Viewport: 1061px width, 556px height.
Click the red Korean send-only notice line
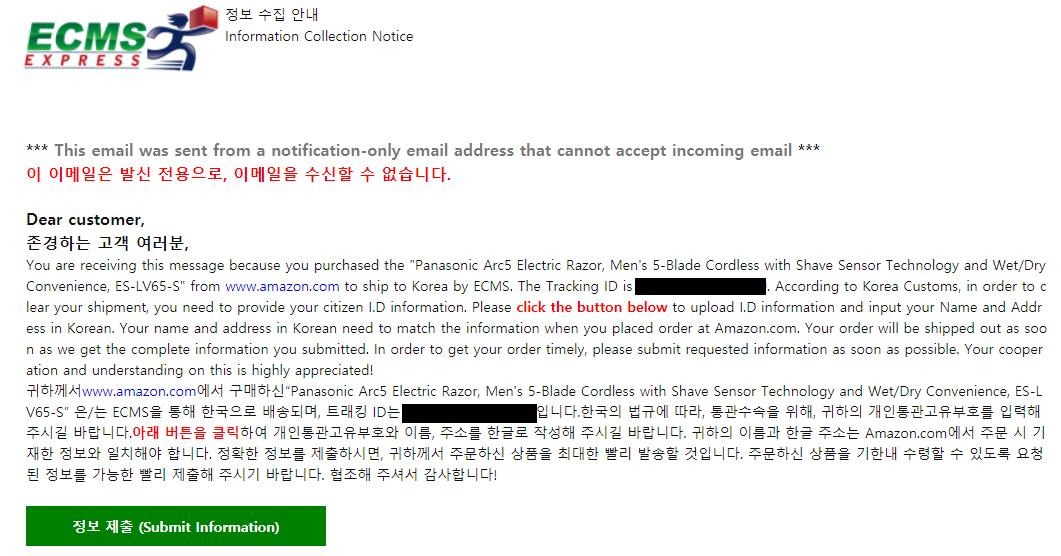tap(238, 174)
